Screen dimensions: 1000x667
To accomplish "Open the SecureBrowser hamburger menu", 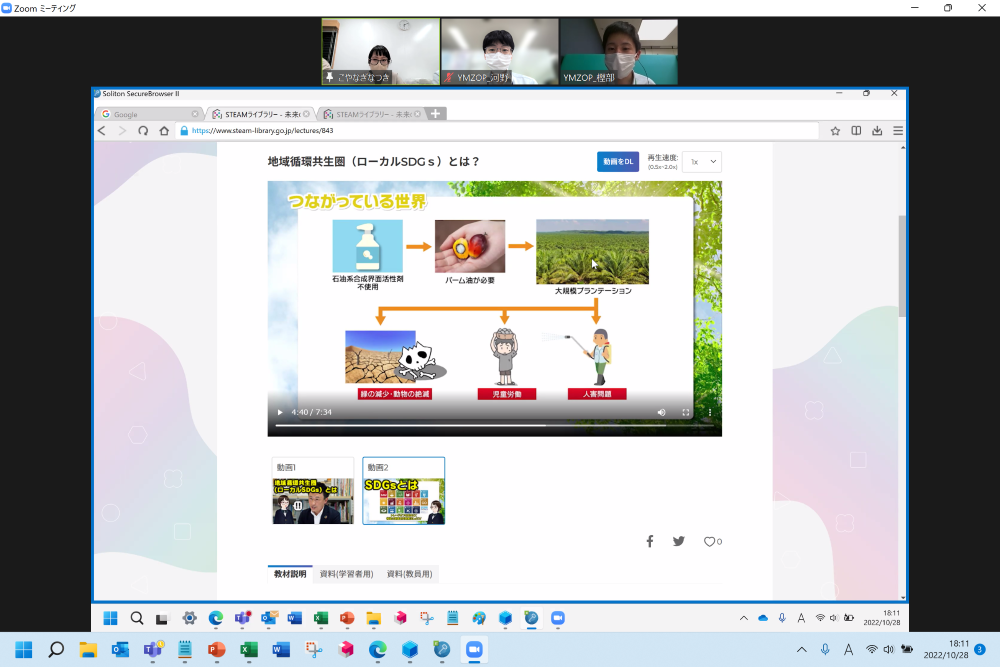I will (x=898, y=131).
